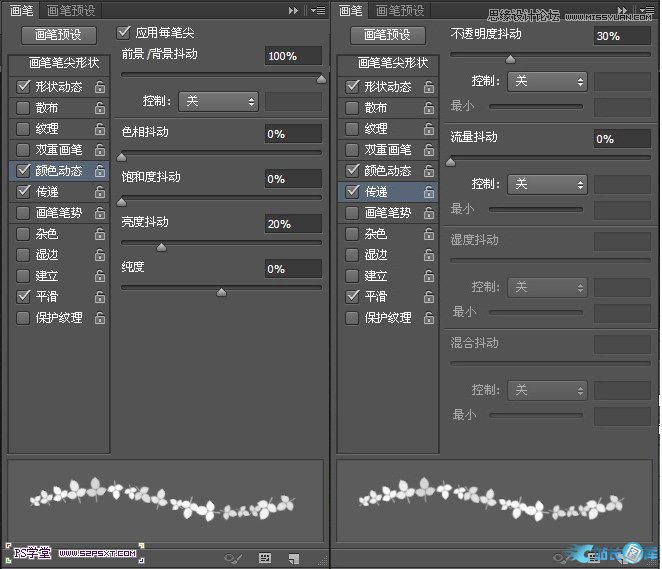
Task: Open the 控制 dropdown under 前景/背景抖动
Action: coord(220,101)
